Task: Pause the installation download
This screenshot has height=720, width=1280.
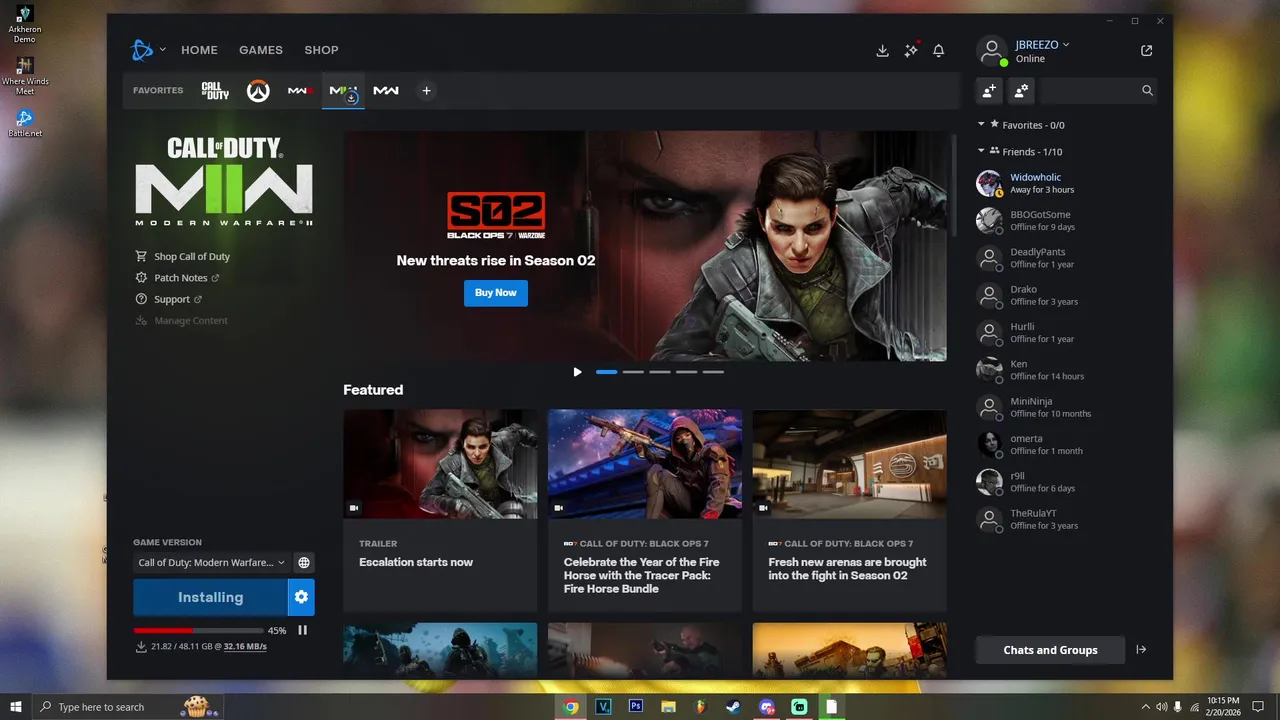Action: point(302,630)
